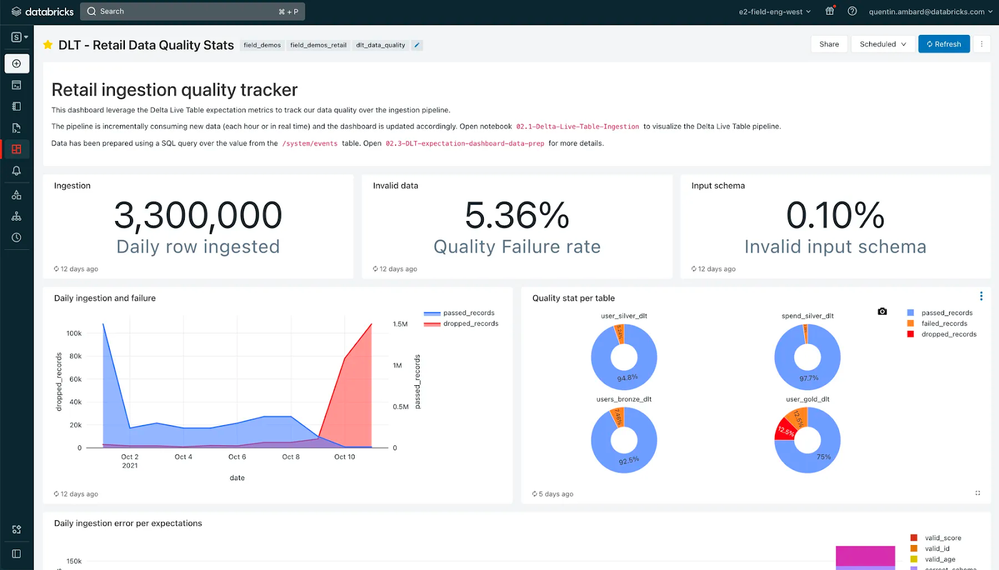
Task: Open the help question mark icon
Action: (x=852, y=12)
